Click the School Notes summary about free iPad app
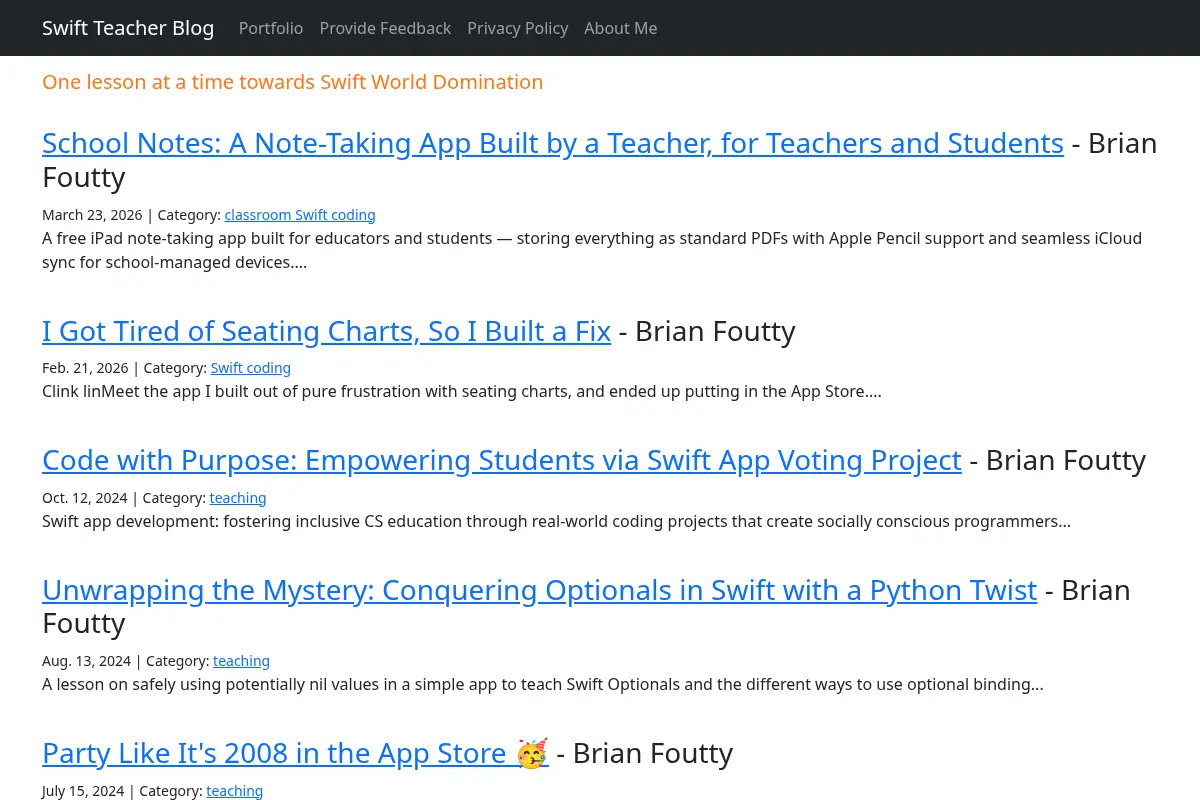This screenshot has width=1200, height=800. click(592, 251)
